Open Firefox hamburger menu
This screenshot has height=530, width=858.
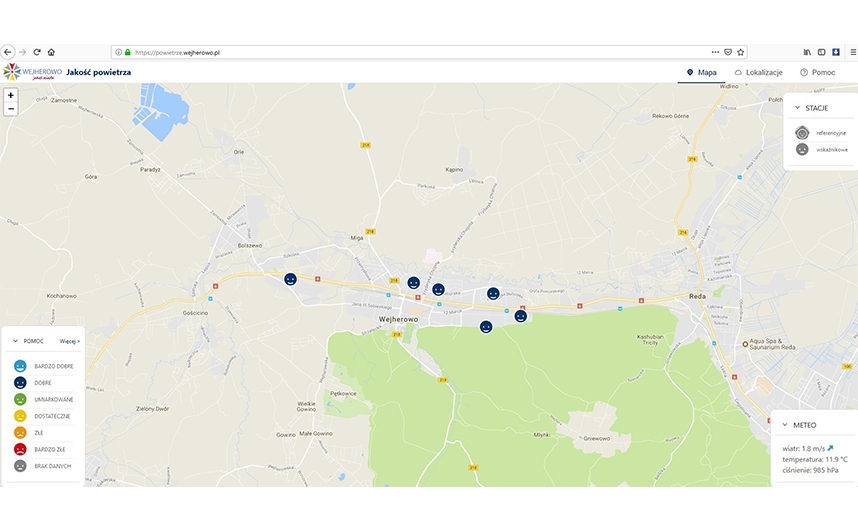pyautogui.click(x=852, y=52)
